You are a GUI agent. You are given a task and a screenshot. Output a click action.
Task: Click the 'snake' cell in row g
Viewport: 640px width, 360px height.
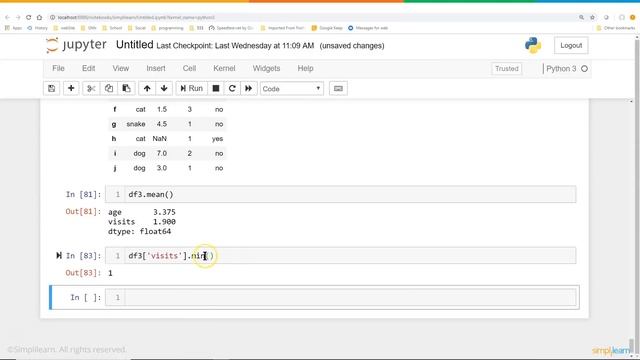136,124
